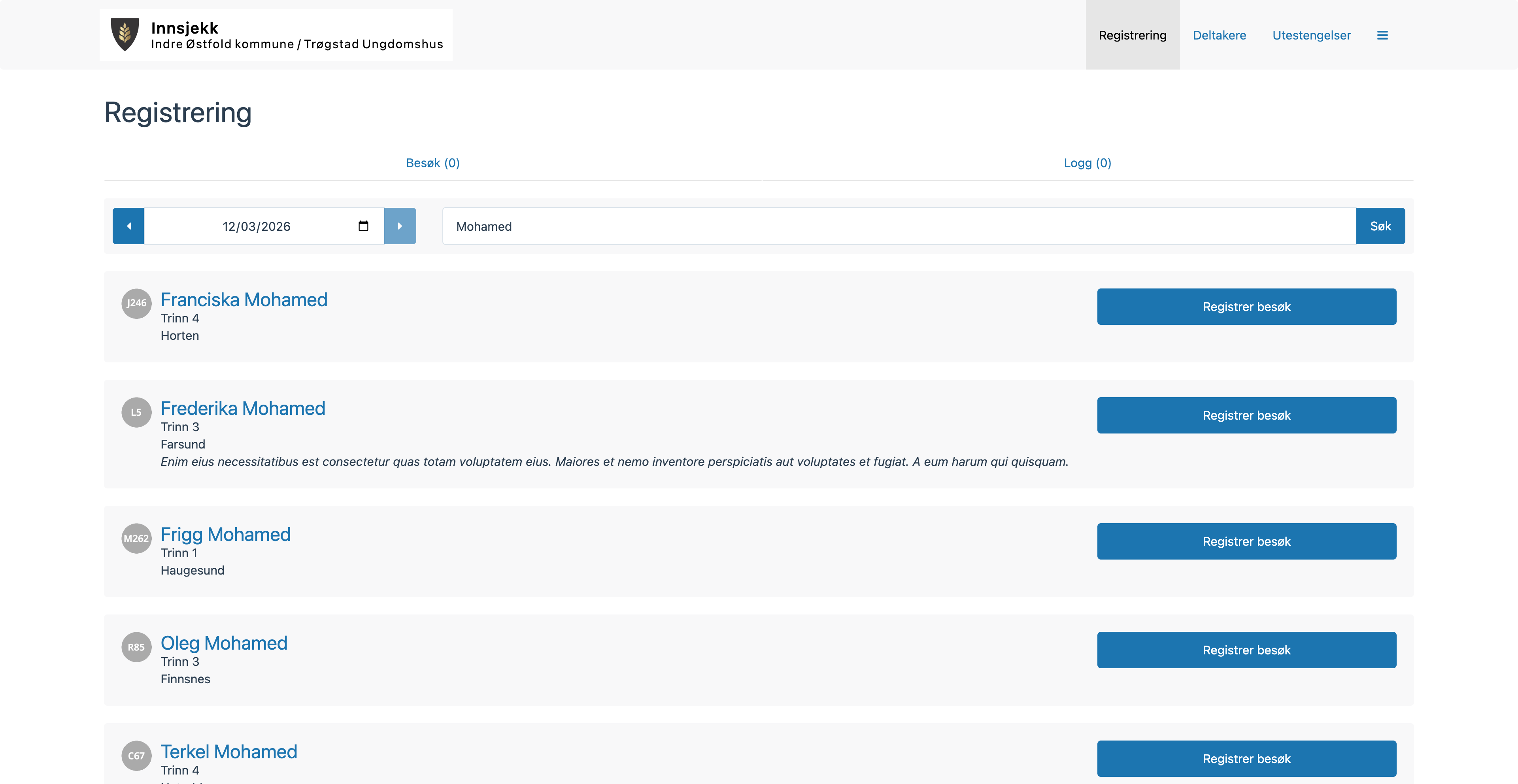The image size is (1518, 784).
Task: Click the M262 avatar badge
Action: (136, 538)
